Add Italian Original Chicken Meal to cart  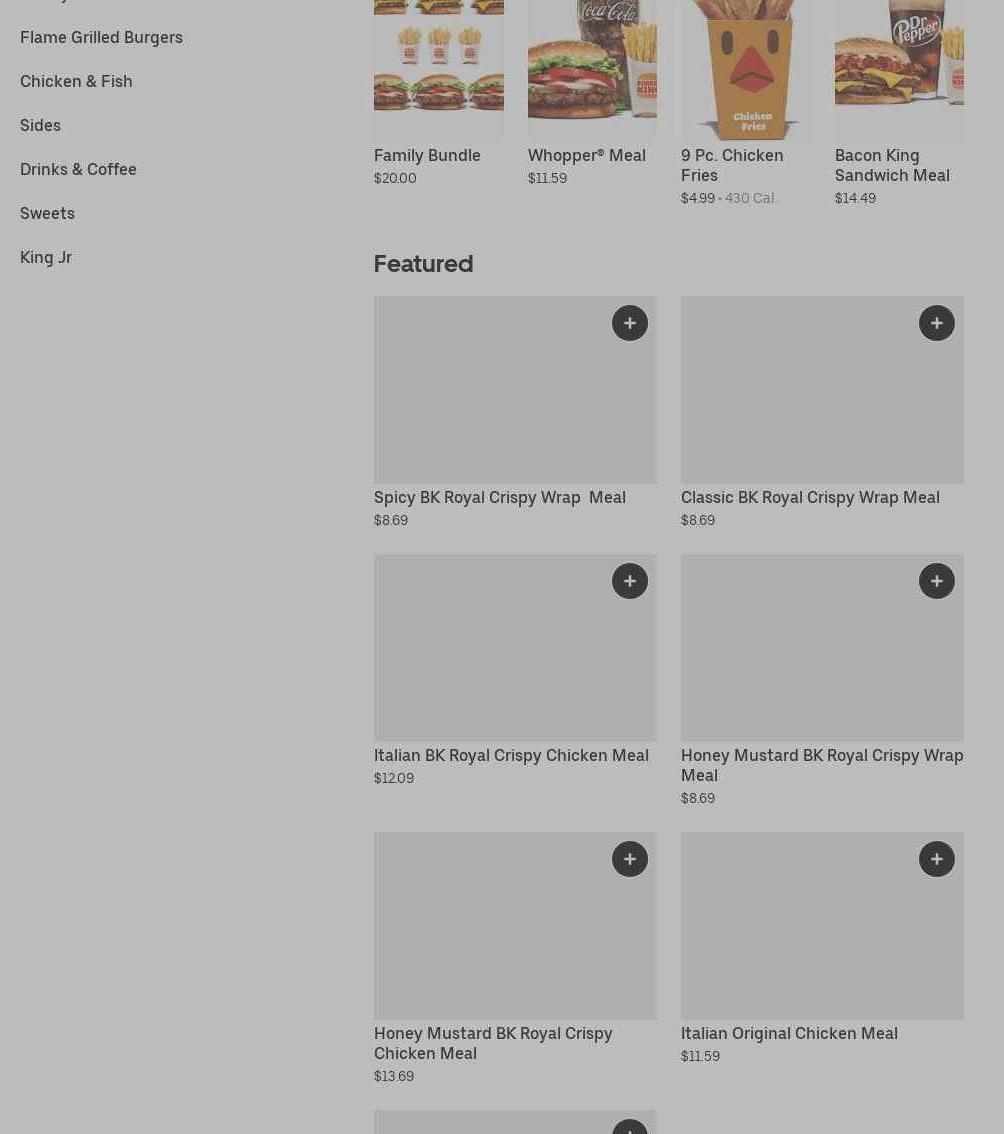click(x=937, y=858)
